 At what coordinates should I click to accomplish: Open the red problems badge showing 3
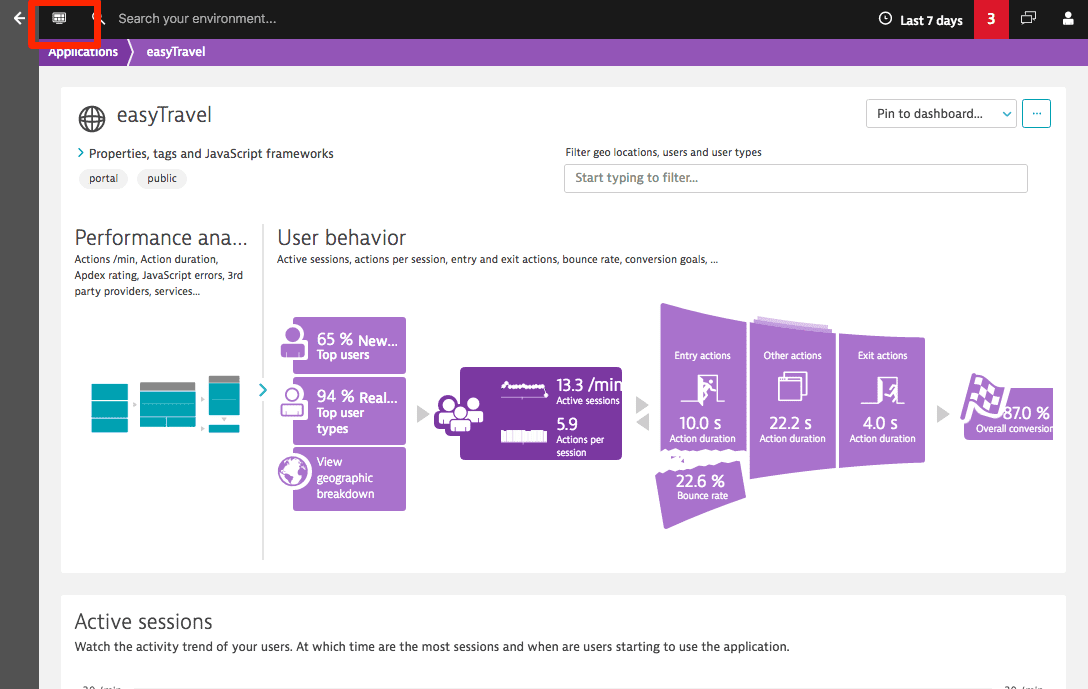coord(991,19)
